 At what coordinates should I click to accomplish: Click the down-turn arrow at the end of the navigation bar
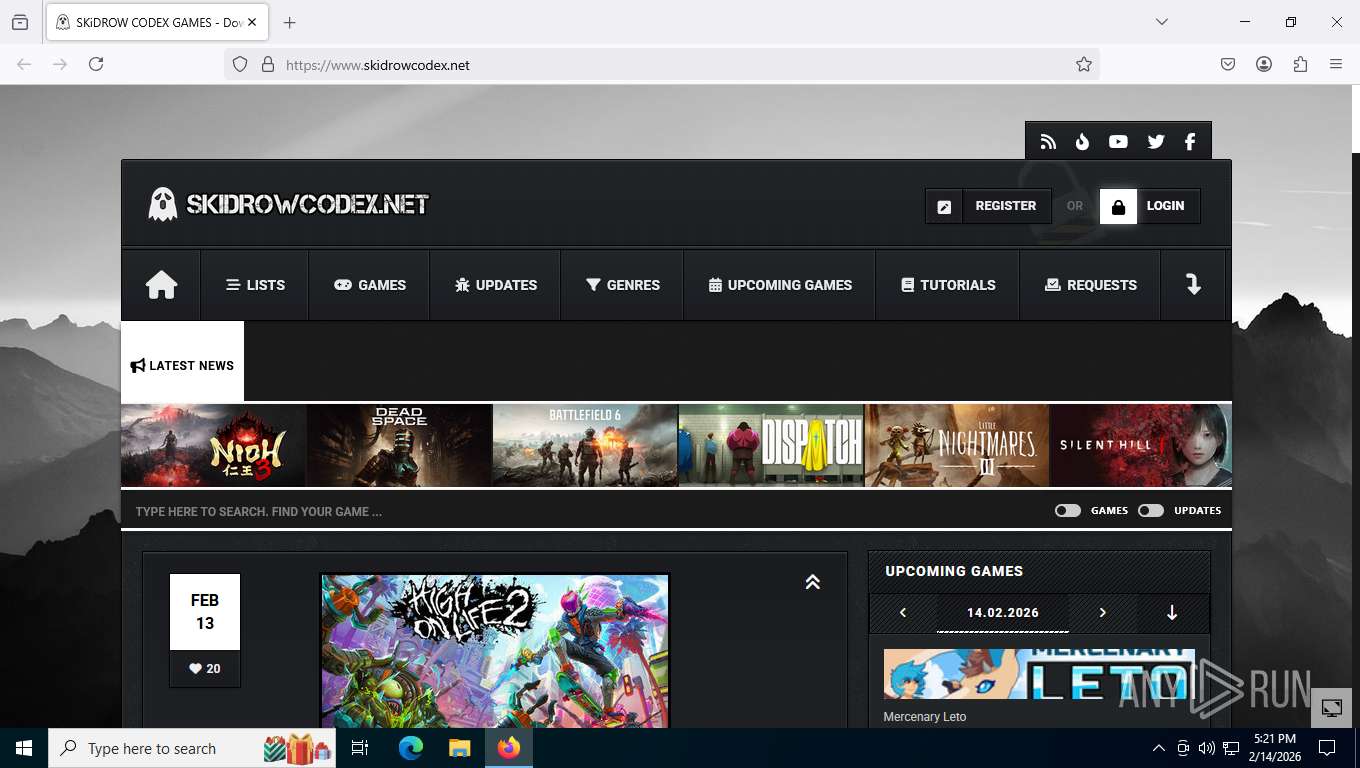click(1193, 285)
